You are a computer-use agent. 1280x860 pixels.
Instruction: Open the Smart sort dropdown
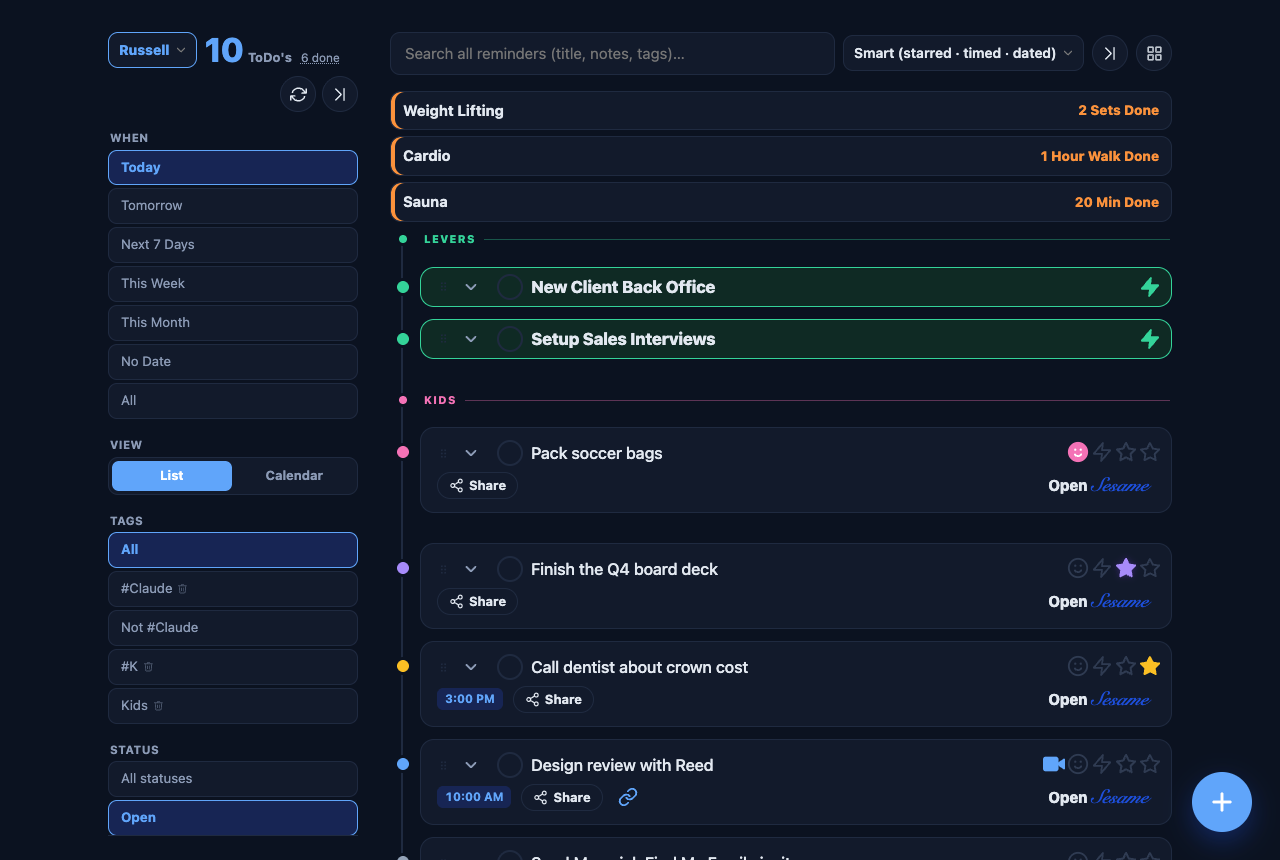pos(963,53)
